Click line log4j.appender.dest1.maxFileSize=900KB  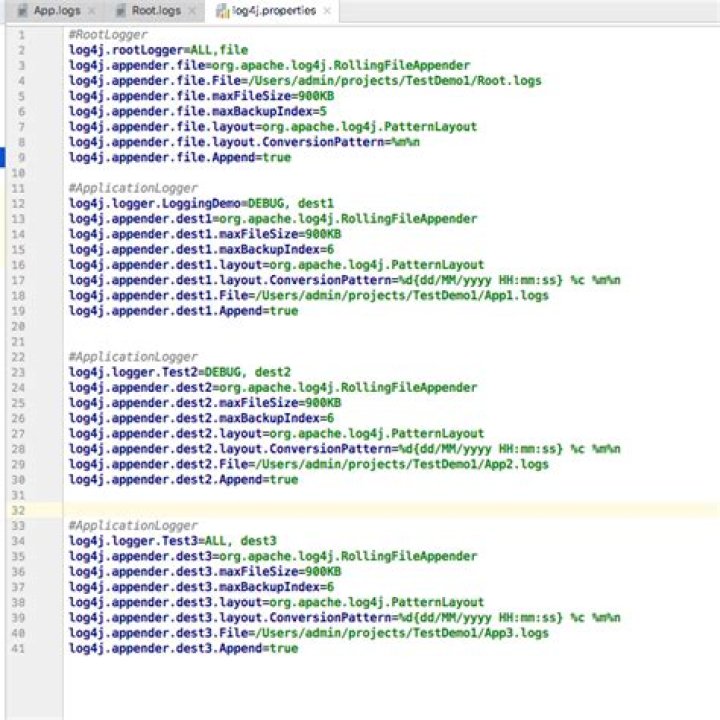(x=205, y=234)
